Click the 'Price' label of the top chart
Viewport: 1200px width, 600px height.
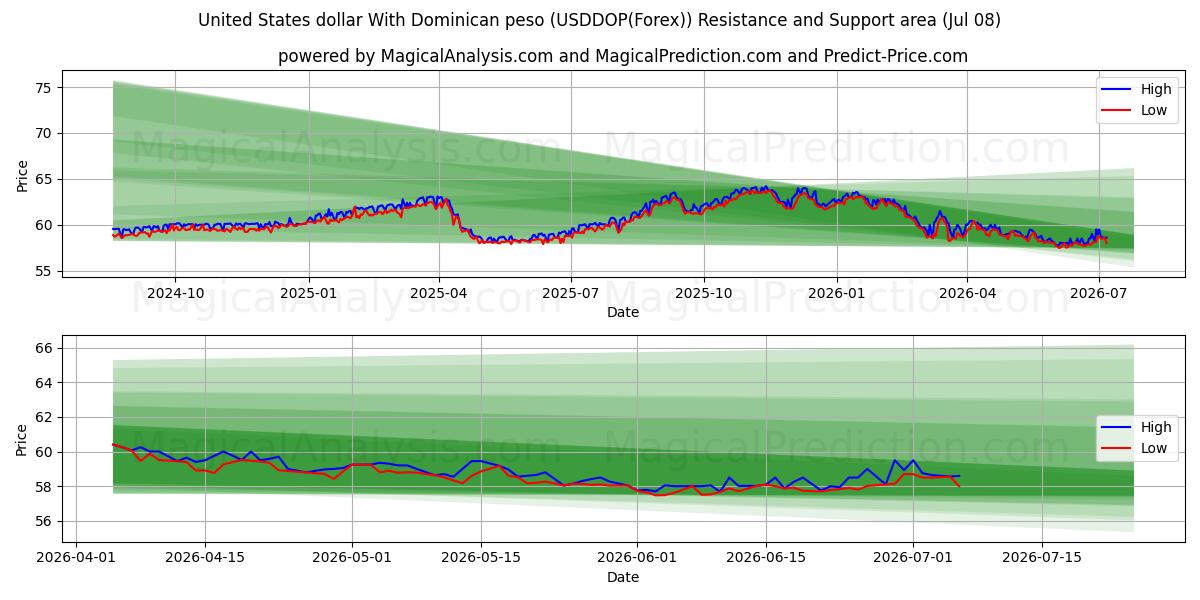point(22,174)
